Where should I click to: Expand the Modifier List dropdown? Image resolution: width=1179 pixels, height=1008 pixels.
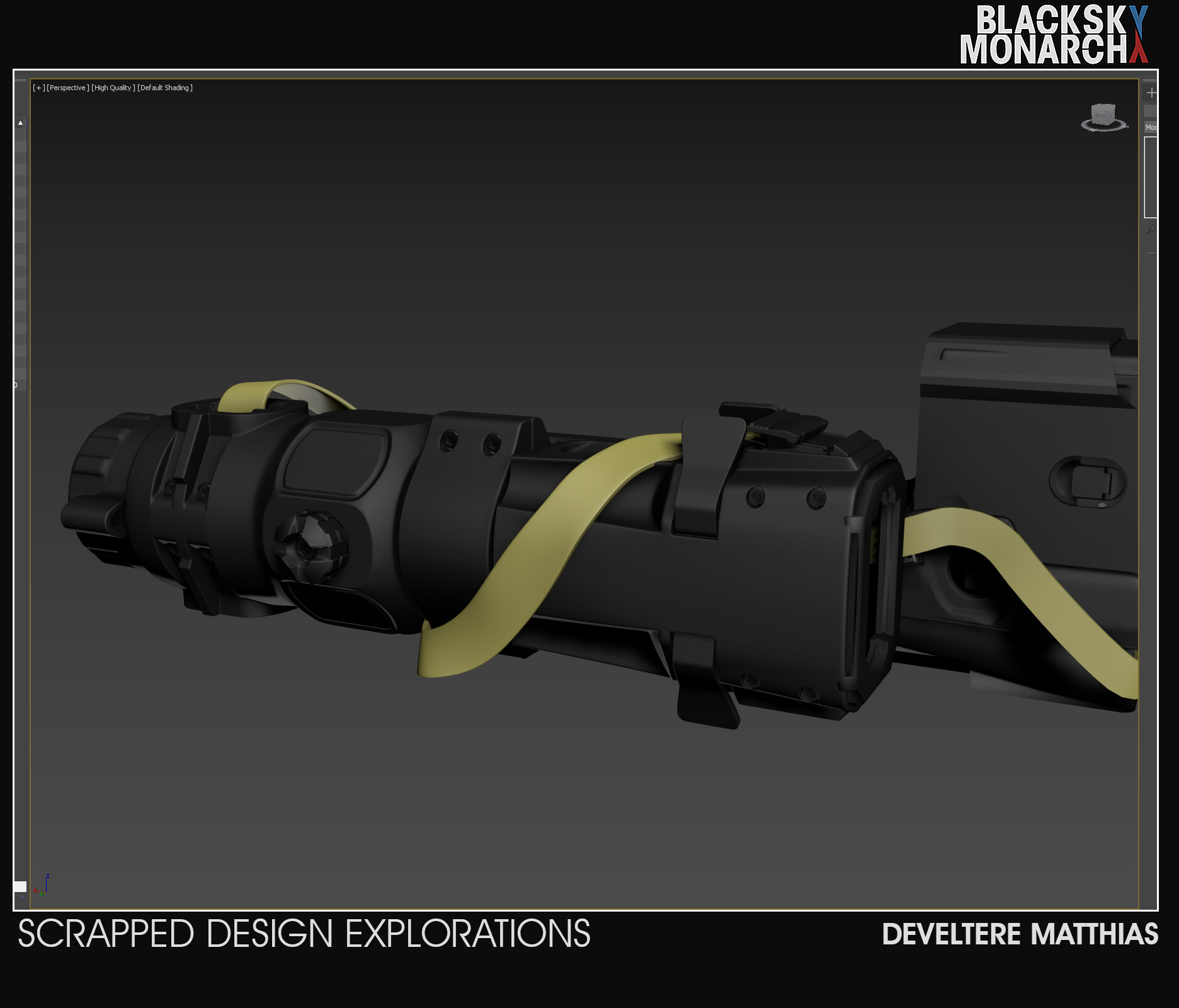click(x=1151, y=127)
